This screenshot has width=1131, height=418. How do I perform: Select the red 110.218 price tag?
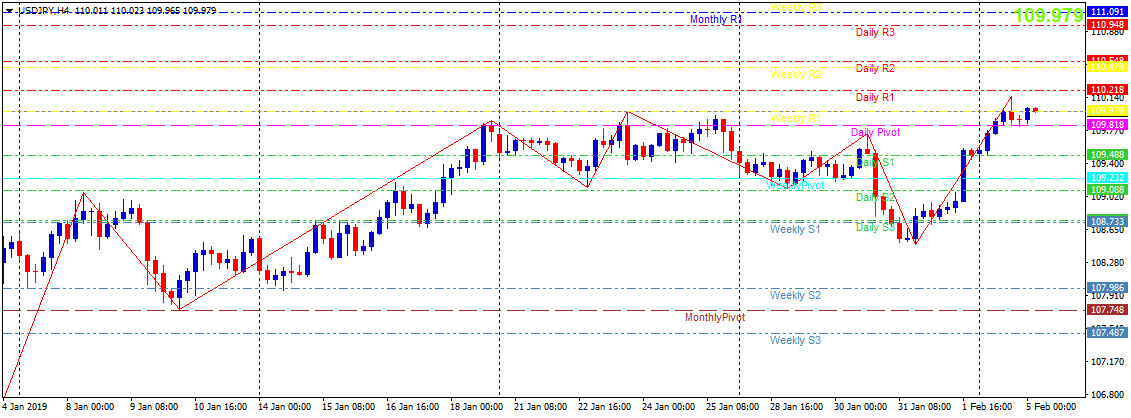click(1107, 90)
